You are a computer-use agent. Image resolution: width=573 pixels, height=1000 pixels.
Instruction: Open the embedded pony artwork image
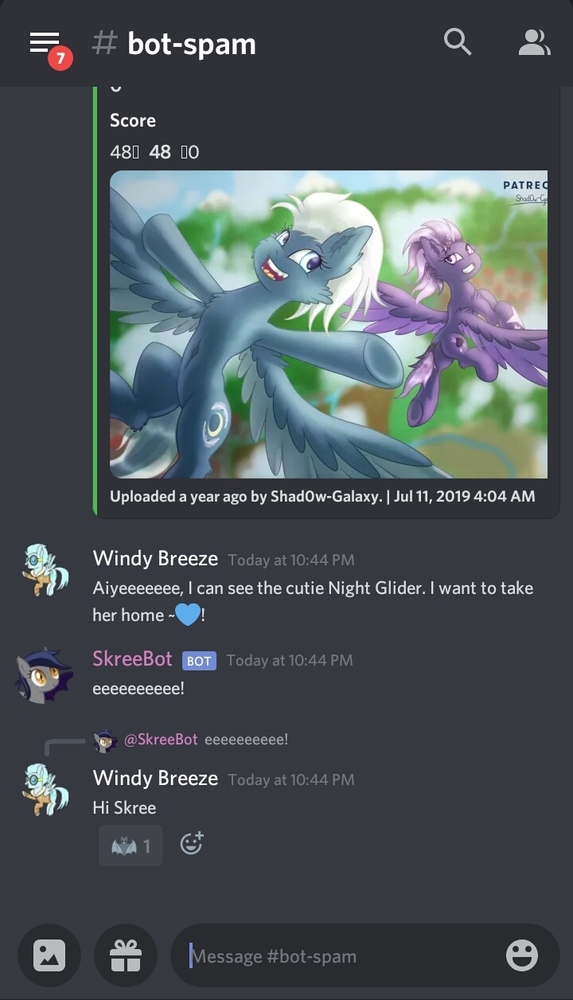[x=329, y=324]
